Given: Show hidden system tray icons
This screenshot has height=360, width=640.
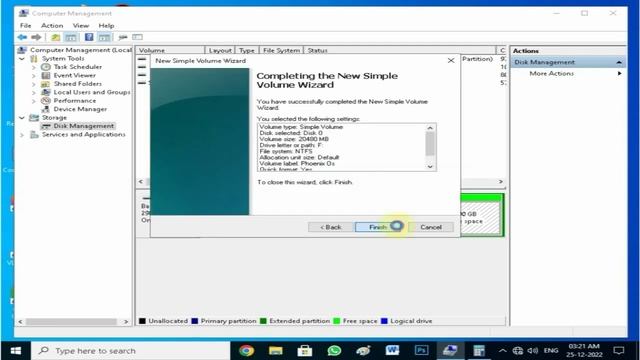Looking at the screenshot, I should tap(502, 351).
